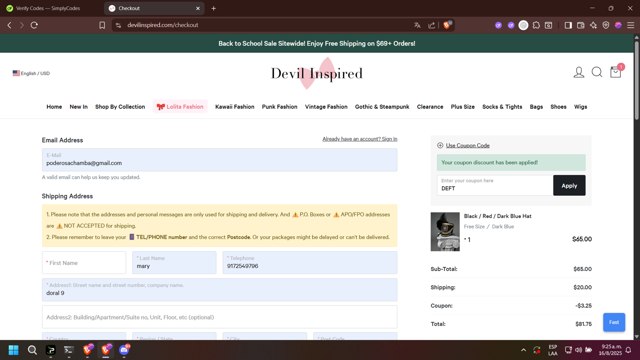Screen dimensions: 640x360
Task: Click the Last Name field
Action: coord(174,262)
